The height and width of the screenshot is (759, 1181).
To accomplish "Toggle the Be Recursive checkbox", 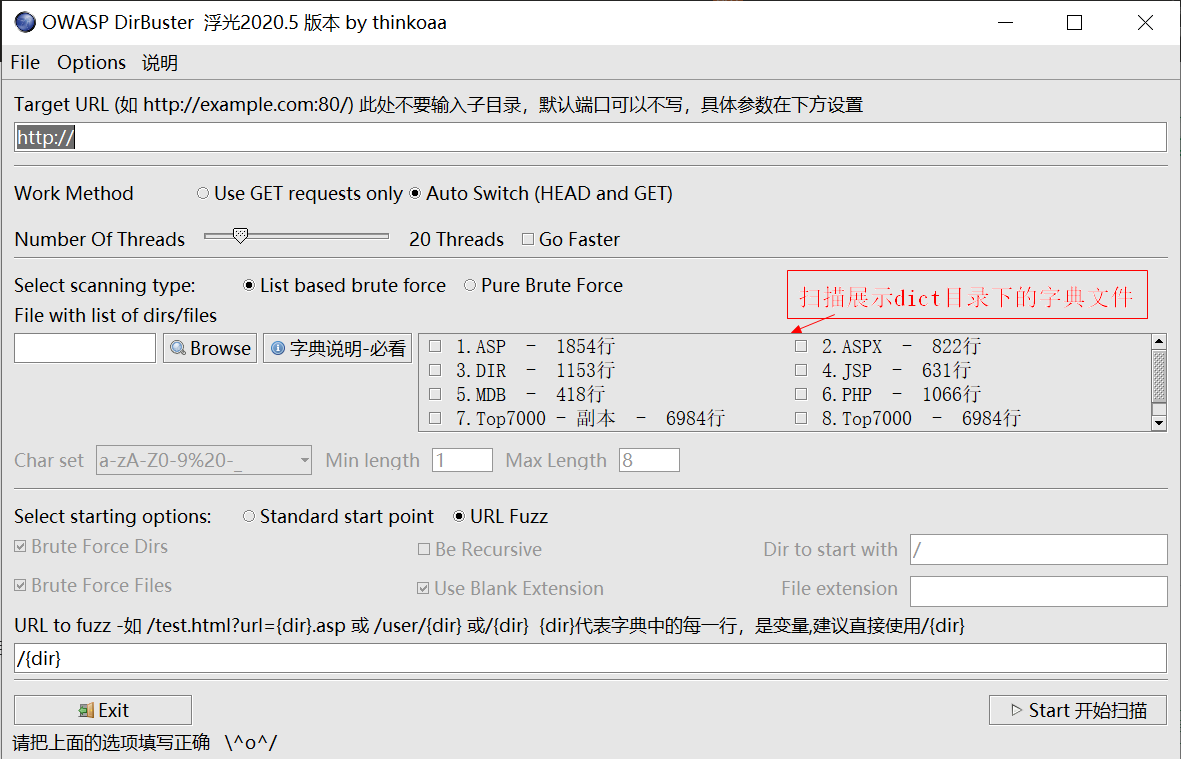I will (424, 550).
